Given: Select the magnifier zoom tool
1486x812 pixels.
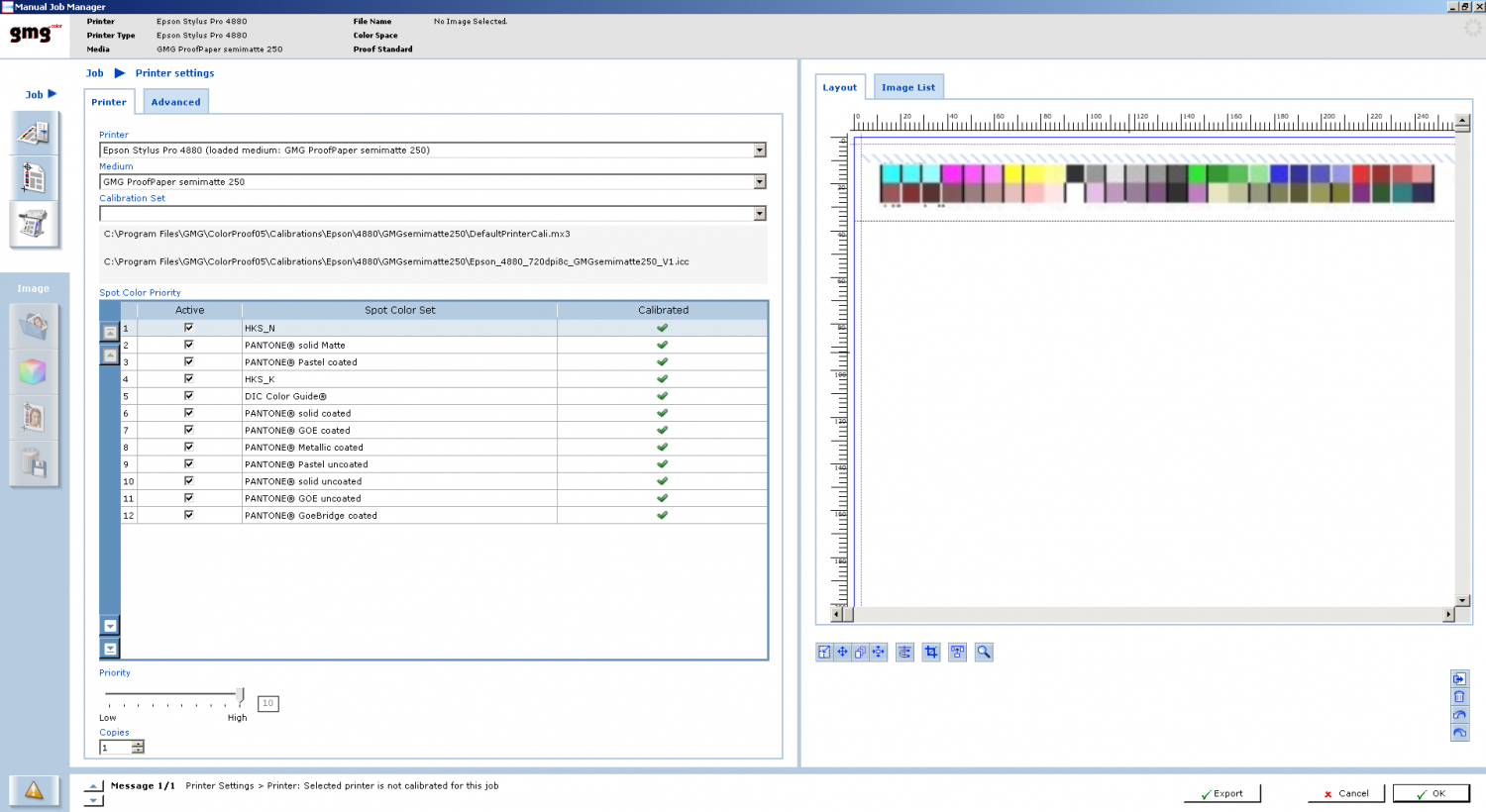Looking at the screenshot, I should (x=984, y=652).
